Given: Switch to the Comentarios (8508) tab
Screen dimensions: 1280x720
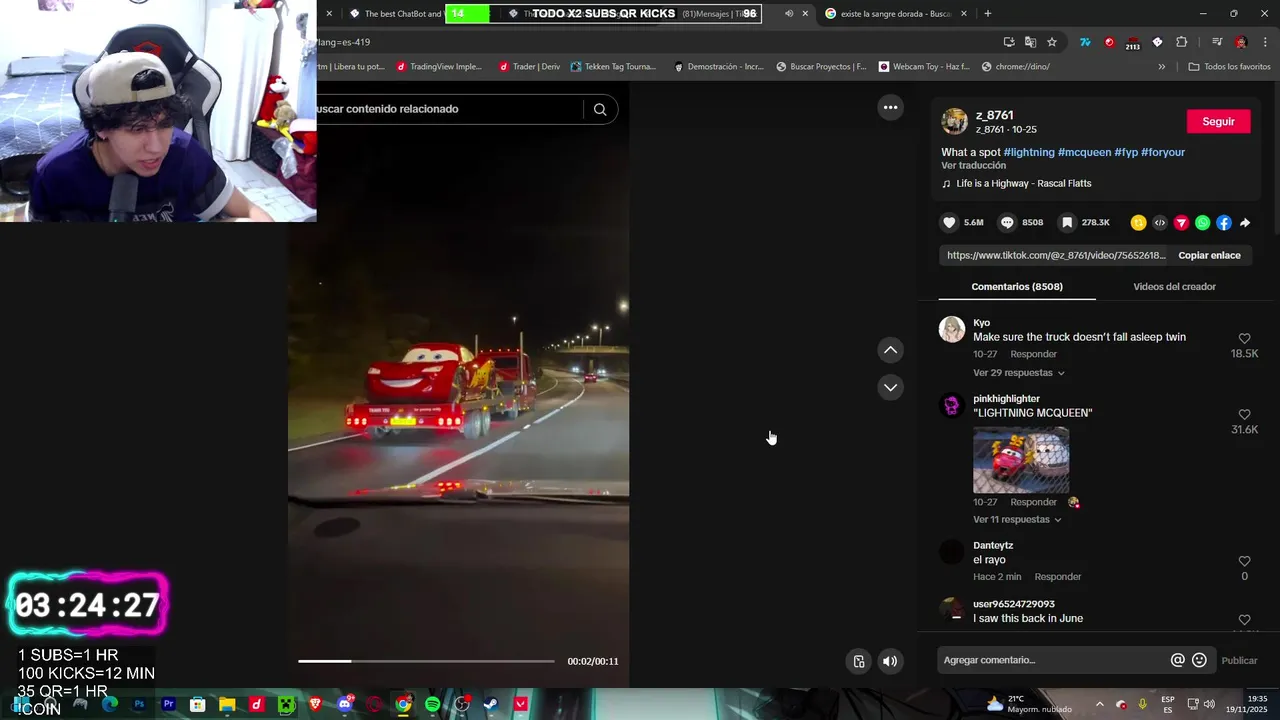Looking at the screenshot, I should pyautogui.click(x=1017, y=287).
